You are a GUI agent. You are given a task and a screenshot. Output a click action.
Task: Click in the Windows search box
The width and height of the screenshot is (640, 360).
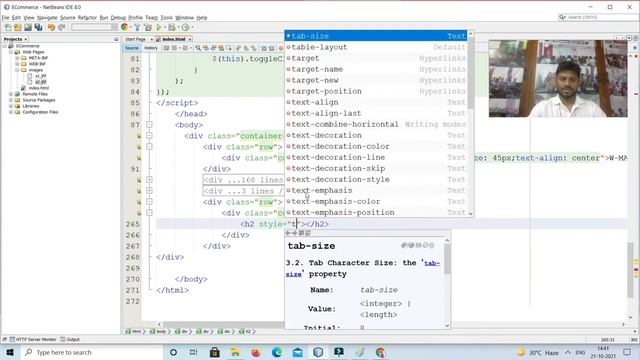91,352
